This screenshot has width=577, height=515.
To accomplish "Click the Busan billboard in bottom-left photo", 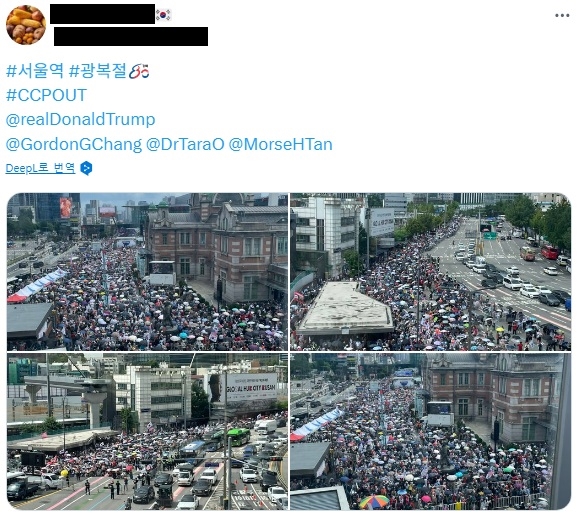I will 251,387.
